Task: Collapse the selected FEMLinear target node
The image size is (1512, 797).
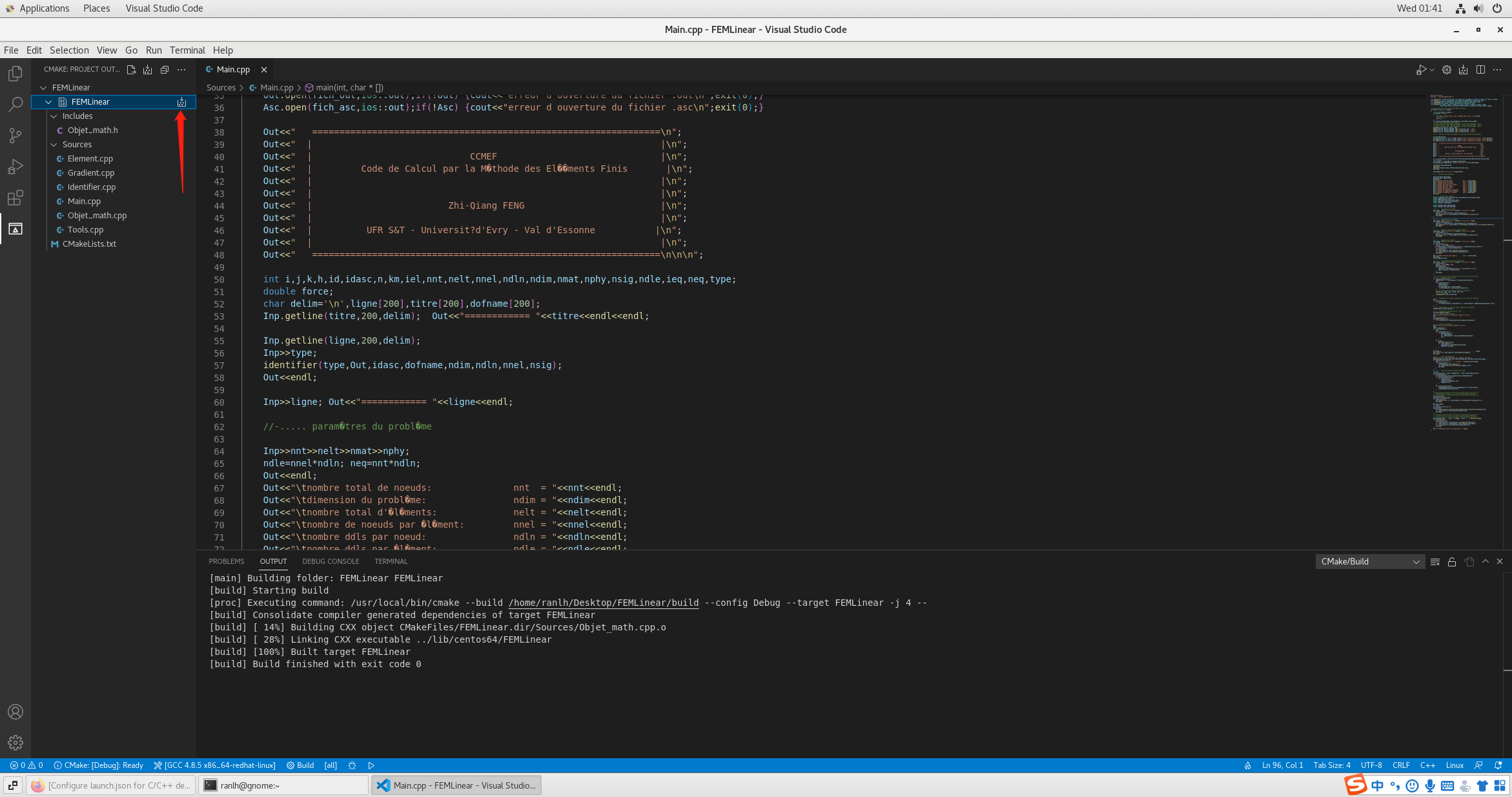Action: coord(48,102)
